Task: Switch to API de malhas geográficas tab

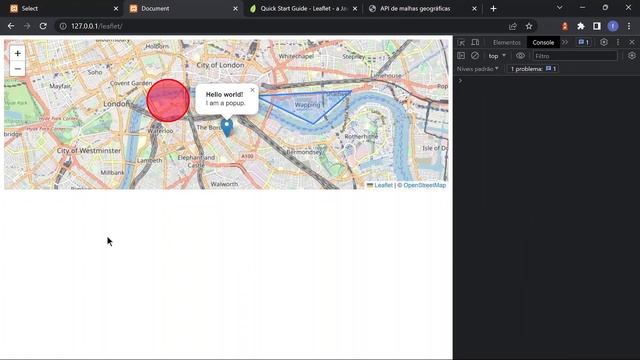Action: pyautogui.click(x=422, y=9)
